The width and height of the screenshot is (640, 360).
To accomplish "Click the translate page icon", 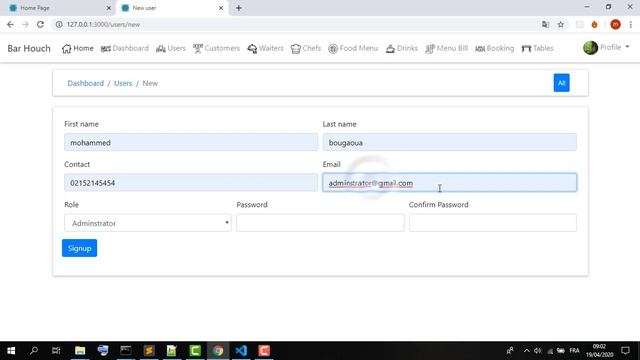I will pos(545,24).
